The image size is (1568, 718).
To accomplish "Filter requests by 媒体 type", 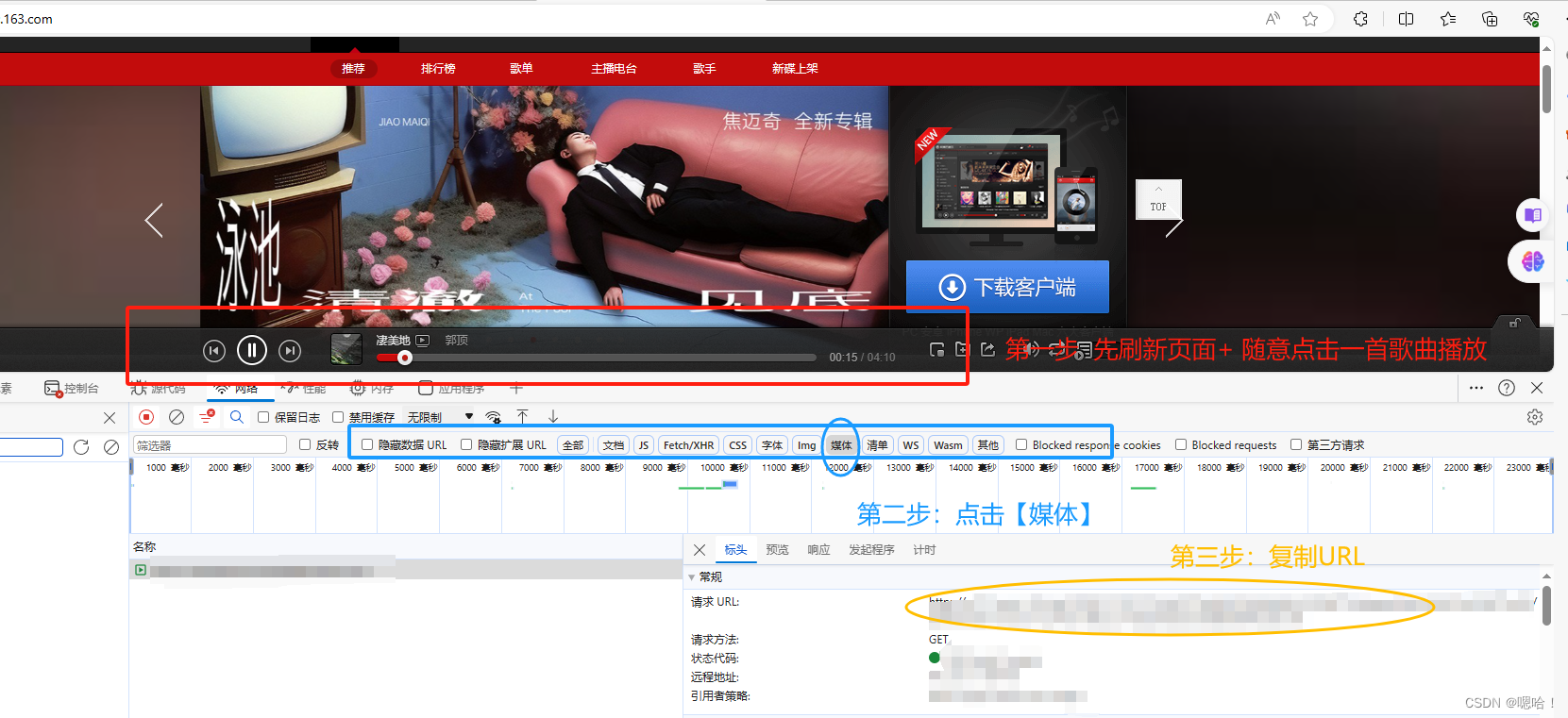I will pos(841,445).
